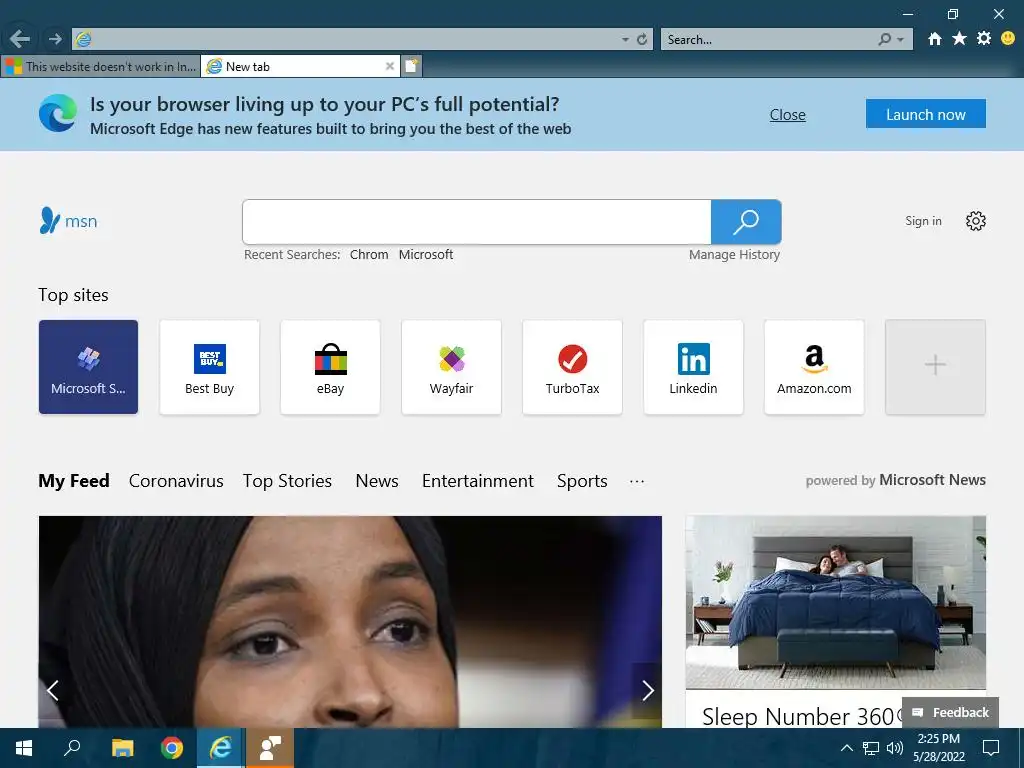Click the Microsoft Edge logo in the banner
The height and width of the screenshot is (768, 1024).
tap(57, 113)
